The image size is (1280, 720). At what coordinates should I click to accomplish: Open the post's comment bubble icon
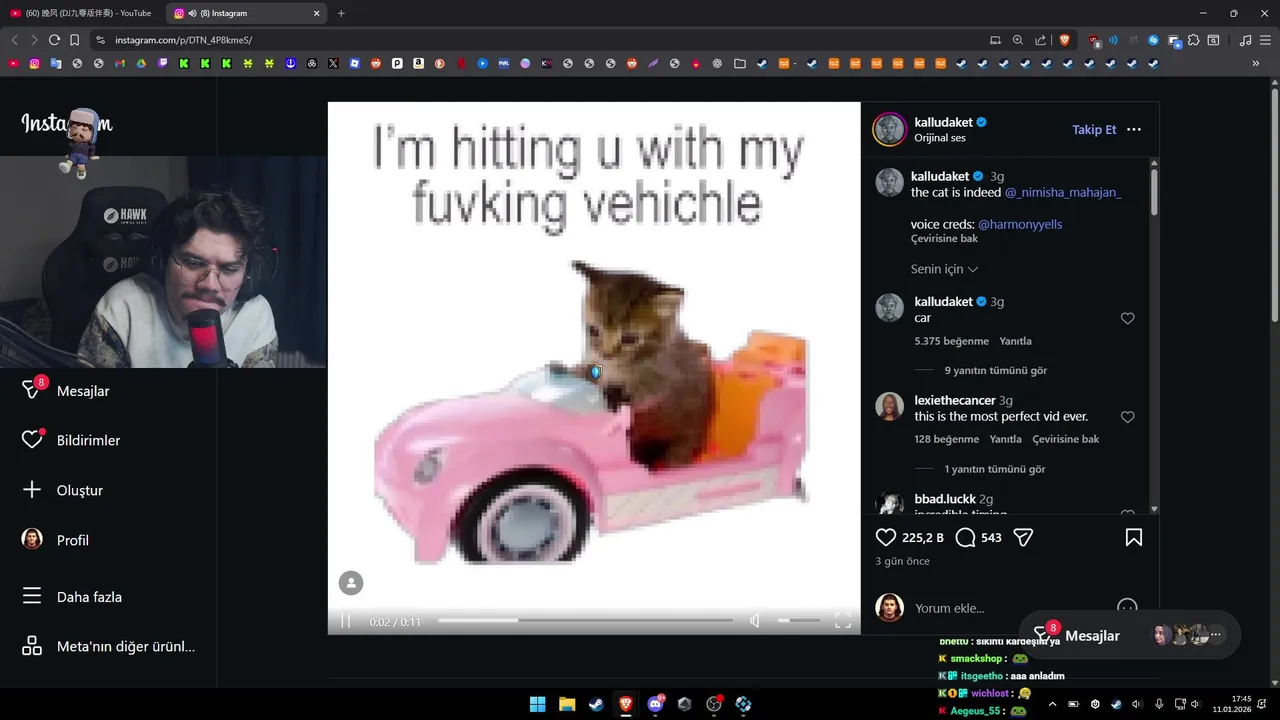(965, 537)
